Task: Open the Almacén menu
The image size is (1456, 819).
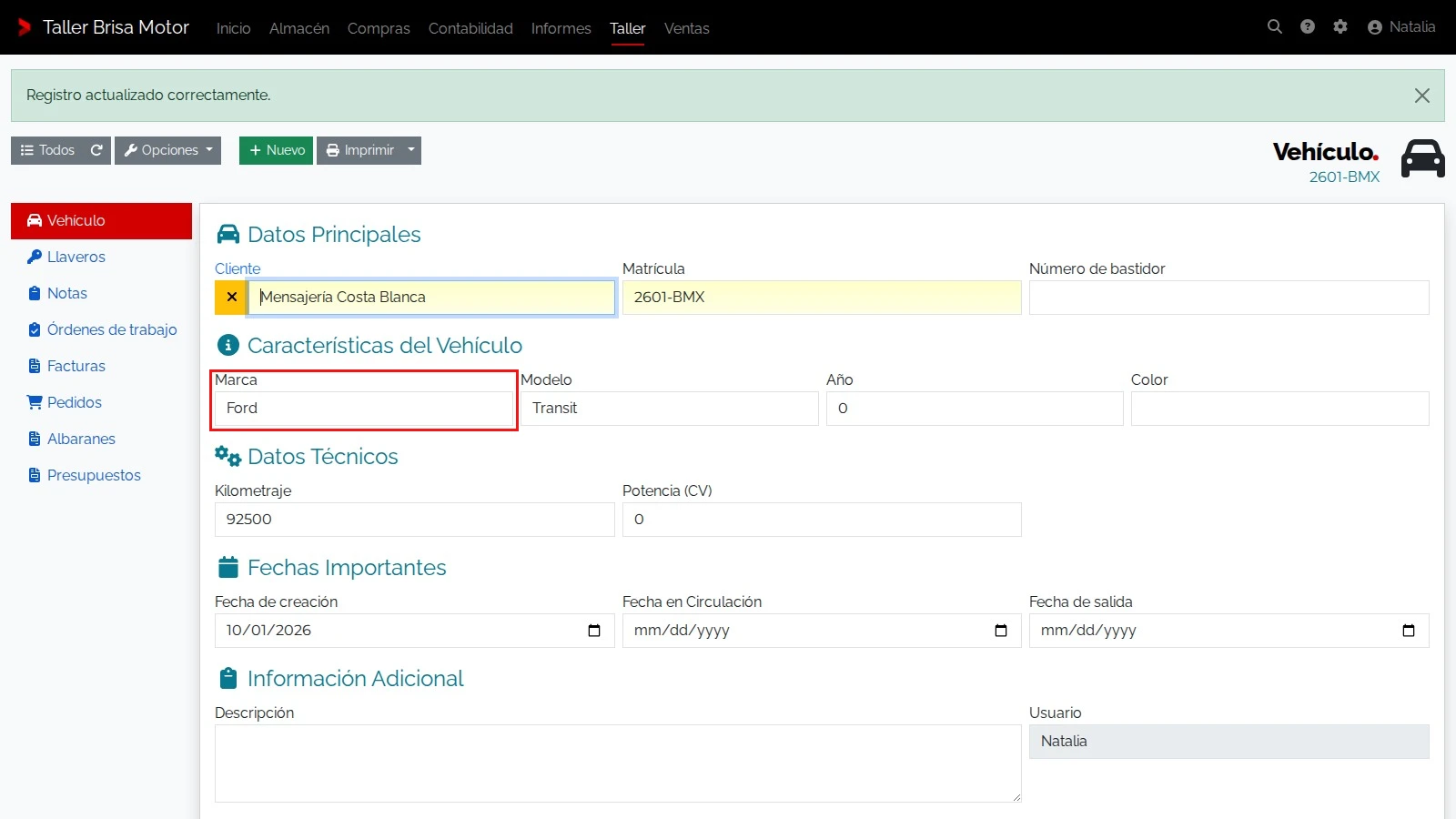Action: (299, 28)
